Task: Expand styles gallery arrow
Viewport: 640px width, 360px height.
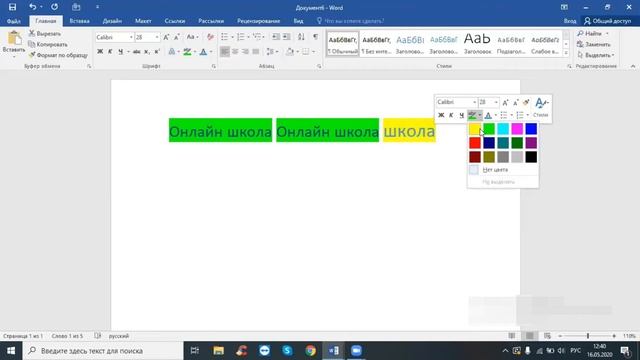Action: pos(566,53)
